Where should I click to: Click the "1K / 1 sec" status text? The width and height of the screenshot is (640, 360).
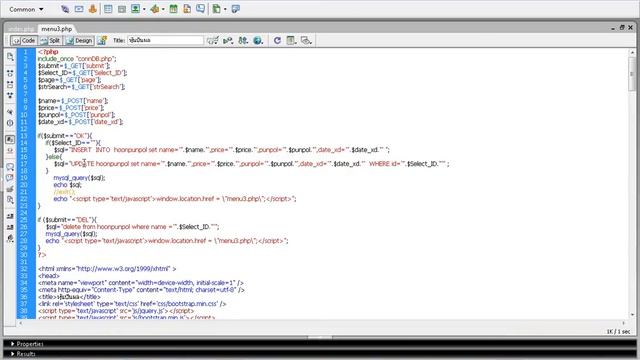[618, 331]
